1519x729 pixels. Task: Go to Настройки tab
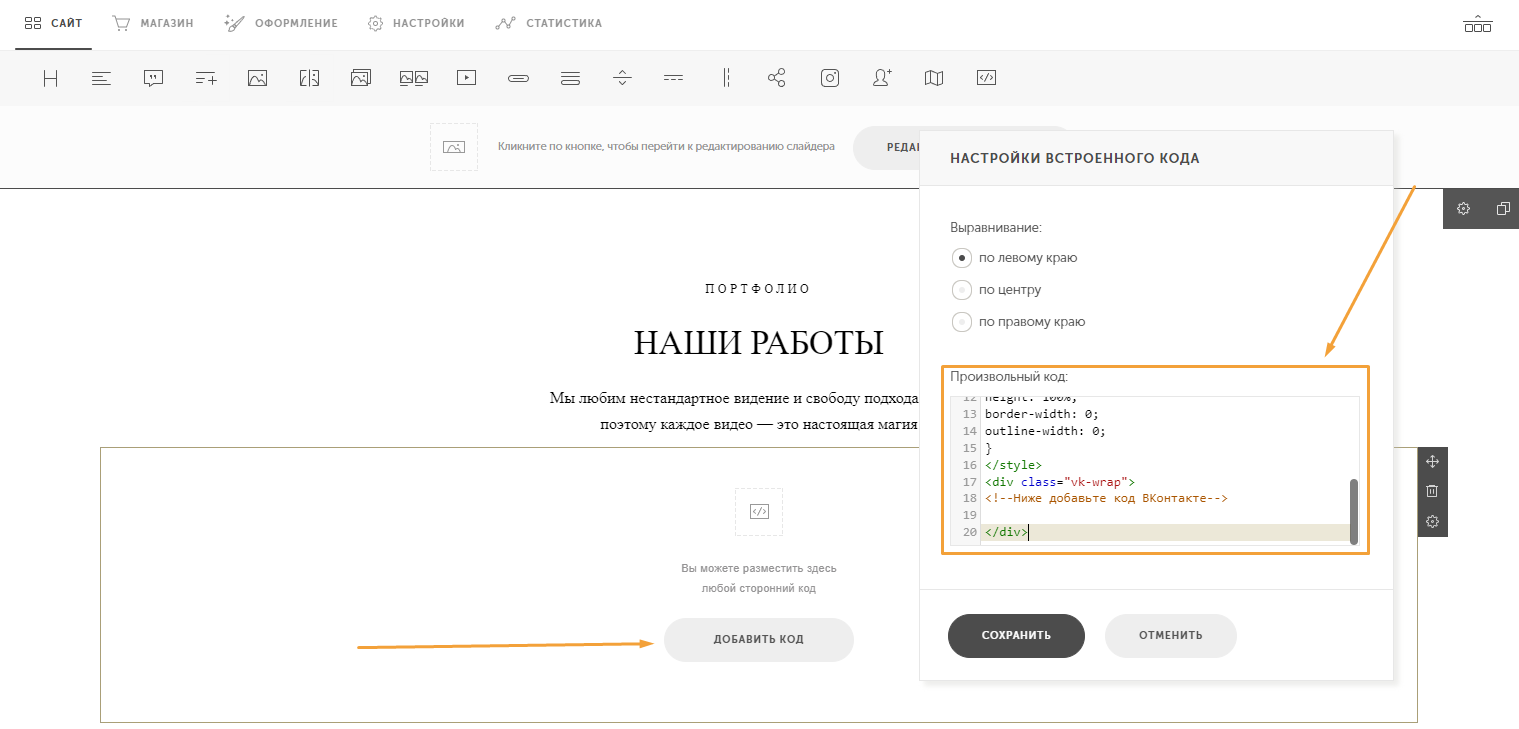(416, 23)
